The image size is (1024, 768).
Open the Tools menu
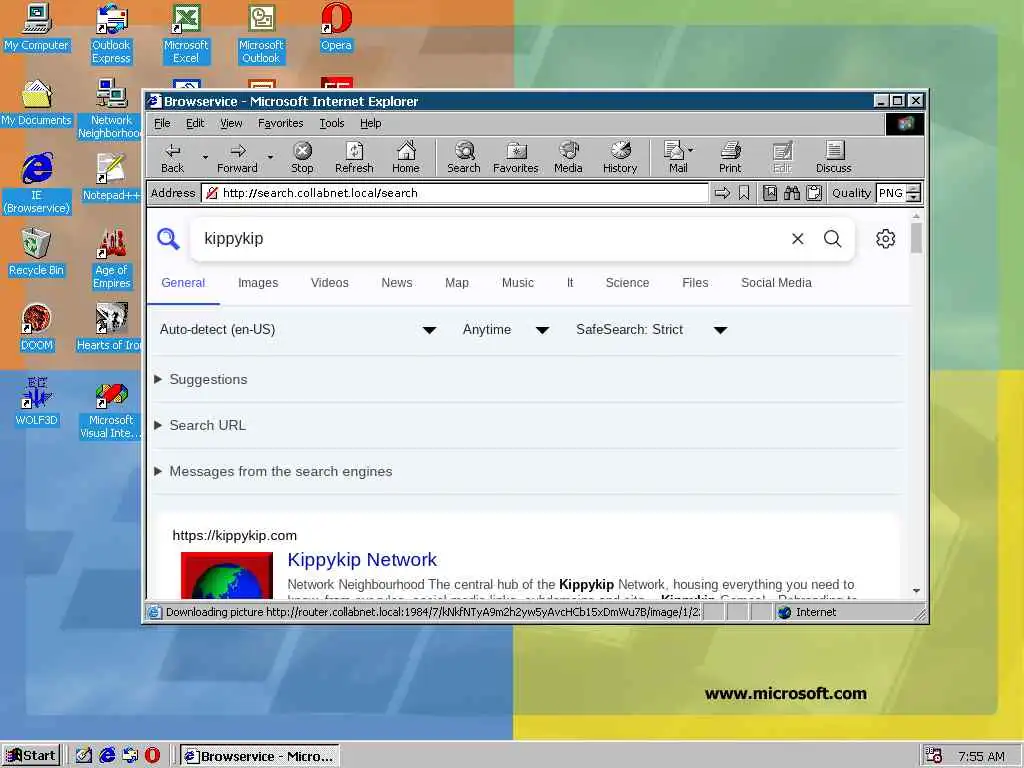click(332, 123)
